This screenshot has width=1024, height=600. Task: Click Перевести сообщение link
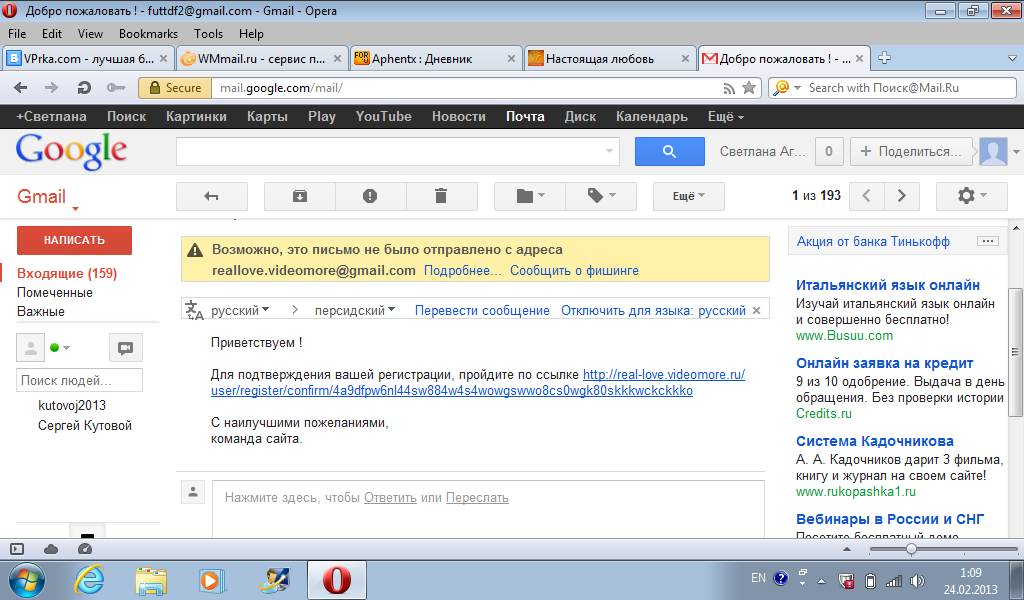[482, 311]
